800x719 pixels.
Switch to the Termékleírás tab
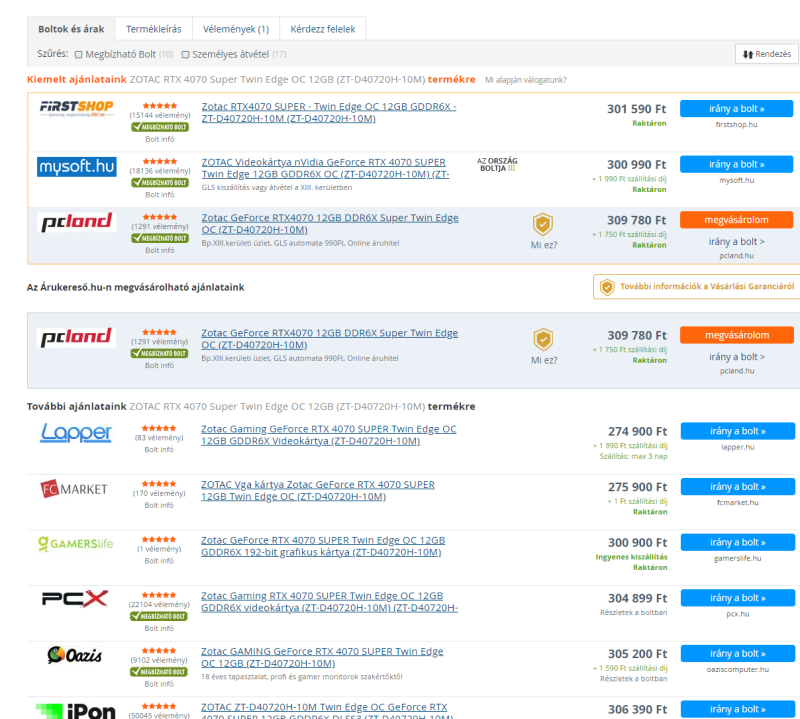[x=154, y=29]
